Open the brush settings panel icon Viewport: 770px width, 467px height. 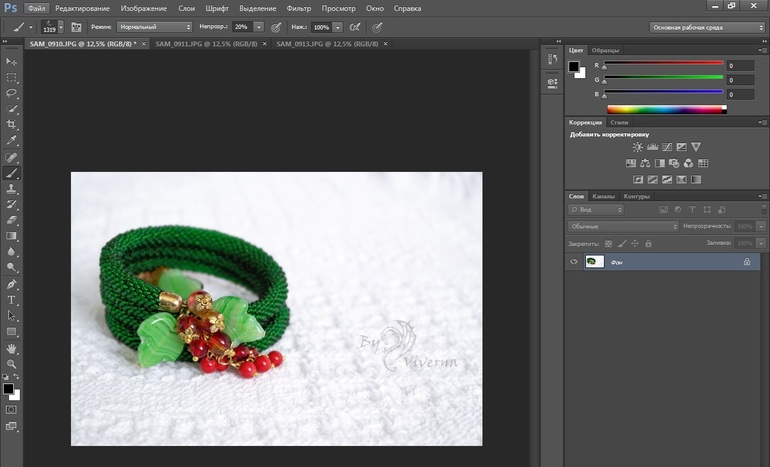(x=76, y=27)
